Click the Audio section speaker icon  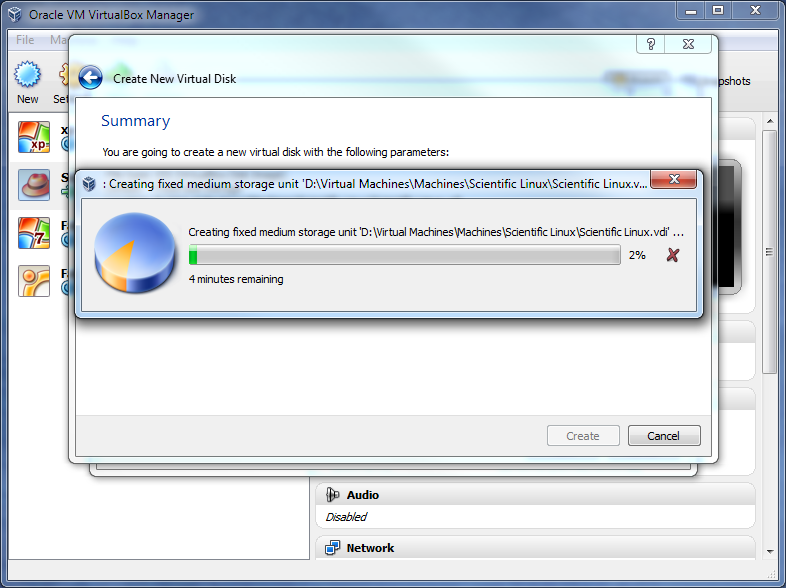[332, 495]
